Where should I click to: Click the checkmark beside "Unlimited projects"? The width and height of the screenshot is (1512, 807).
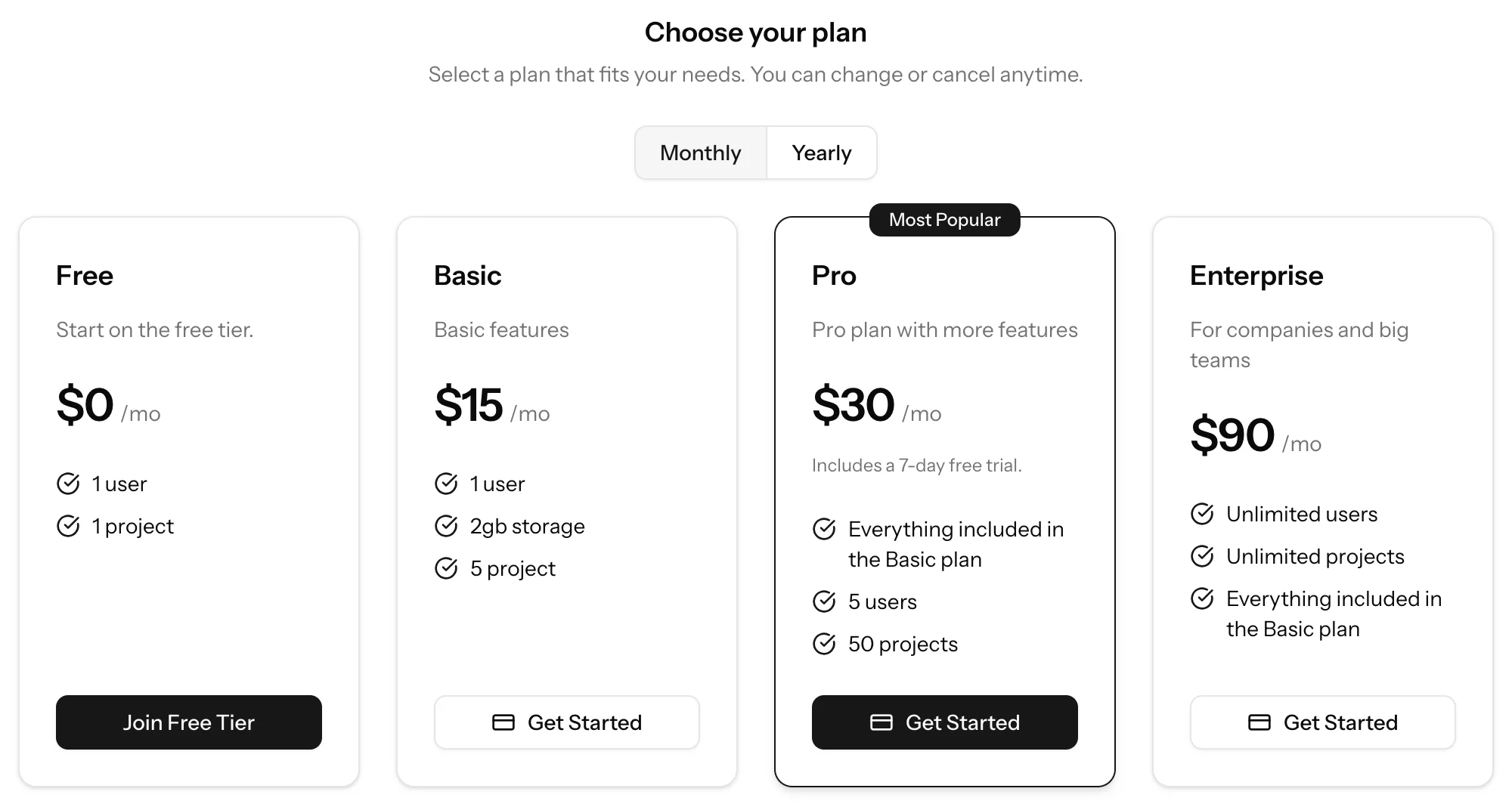1202,555
